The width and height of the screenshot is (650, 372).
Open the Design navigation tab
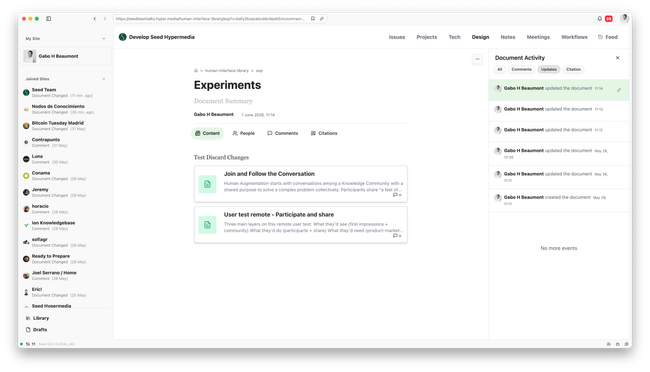point(480,37)
